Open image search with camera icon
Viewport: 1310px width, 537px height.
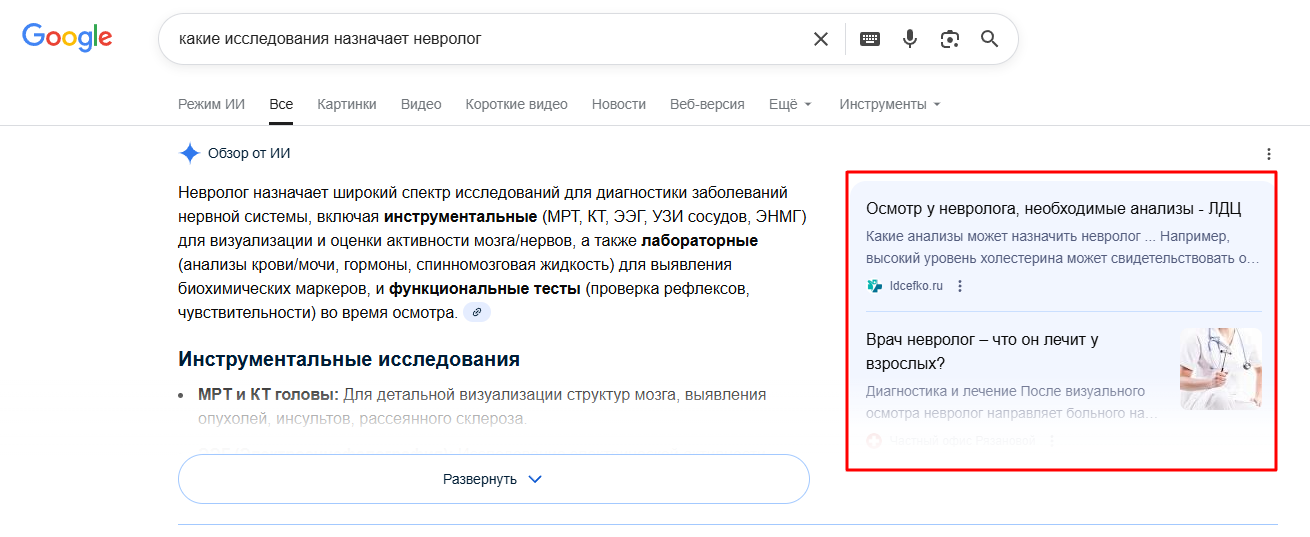(950, 39)
